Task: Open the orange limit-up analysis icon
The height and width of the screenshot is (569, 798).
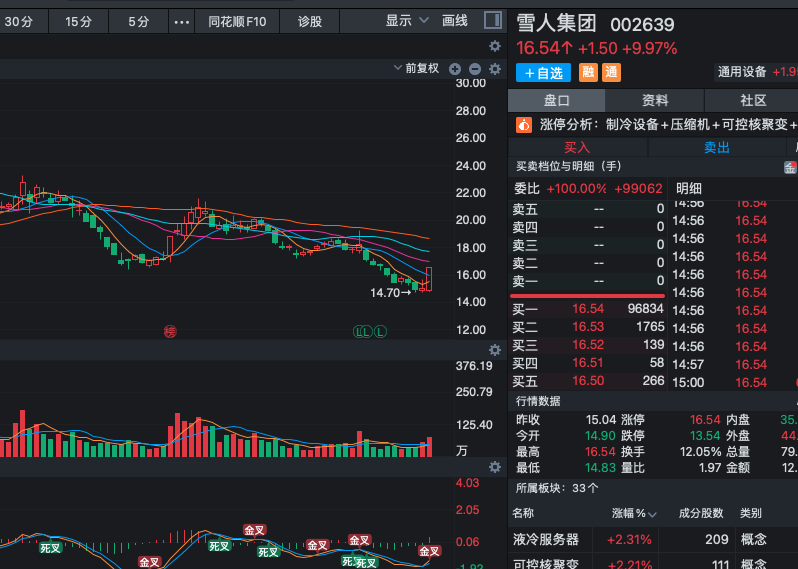Action: point(524,124)
